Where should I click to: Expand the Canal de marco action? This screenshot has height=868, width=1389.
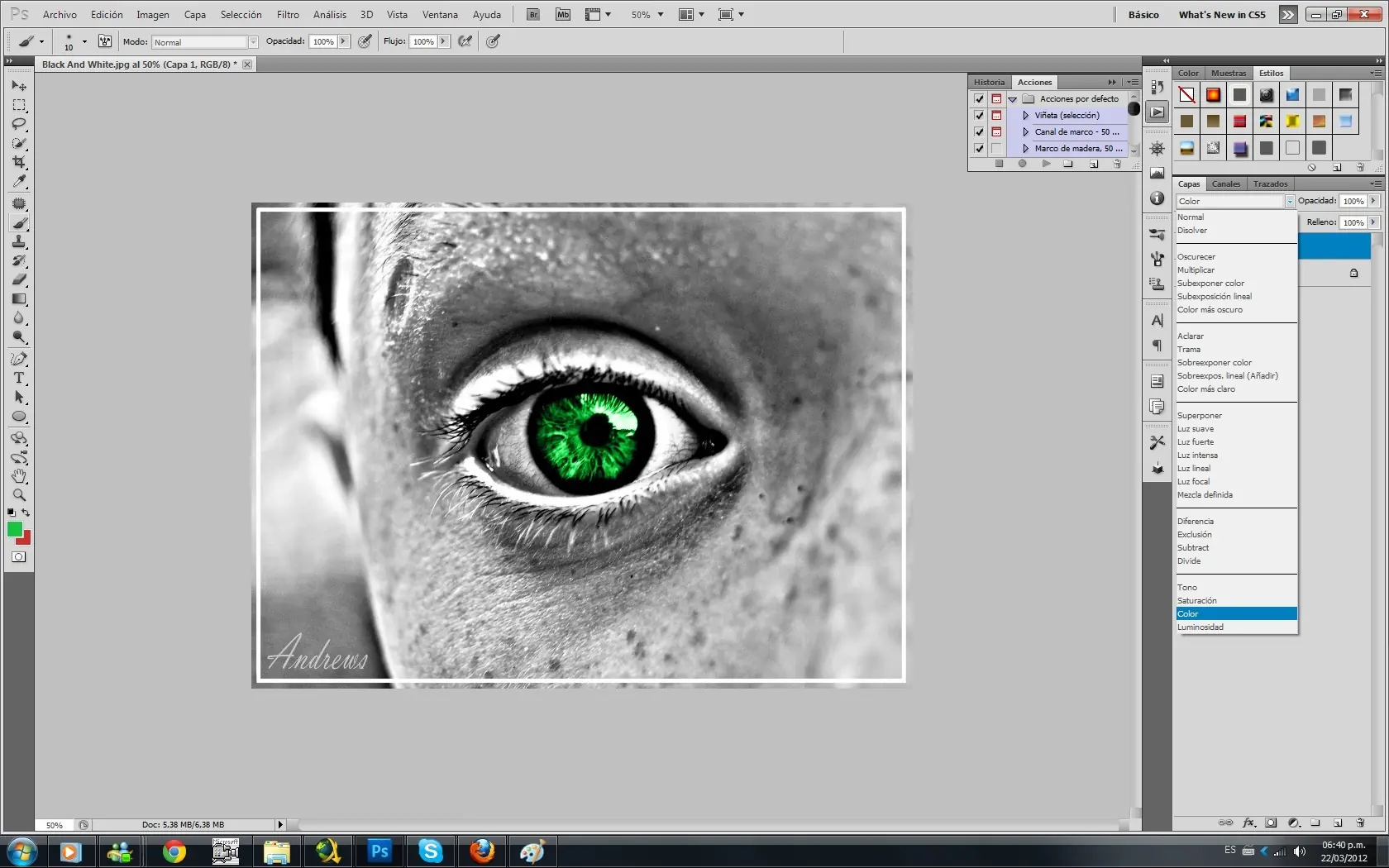click(x=1026, y=132)
